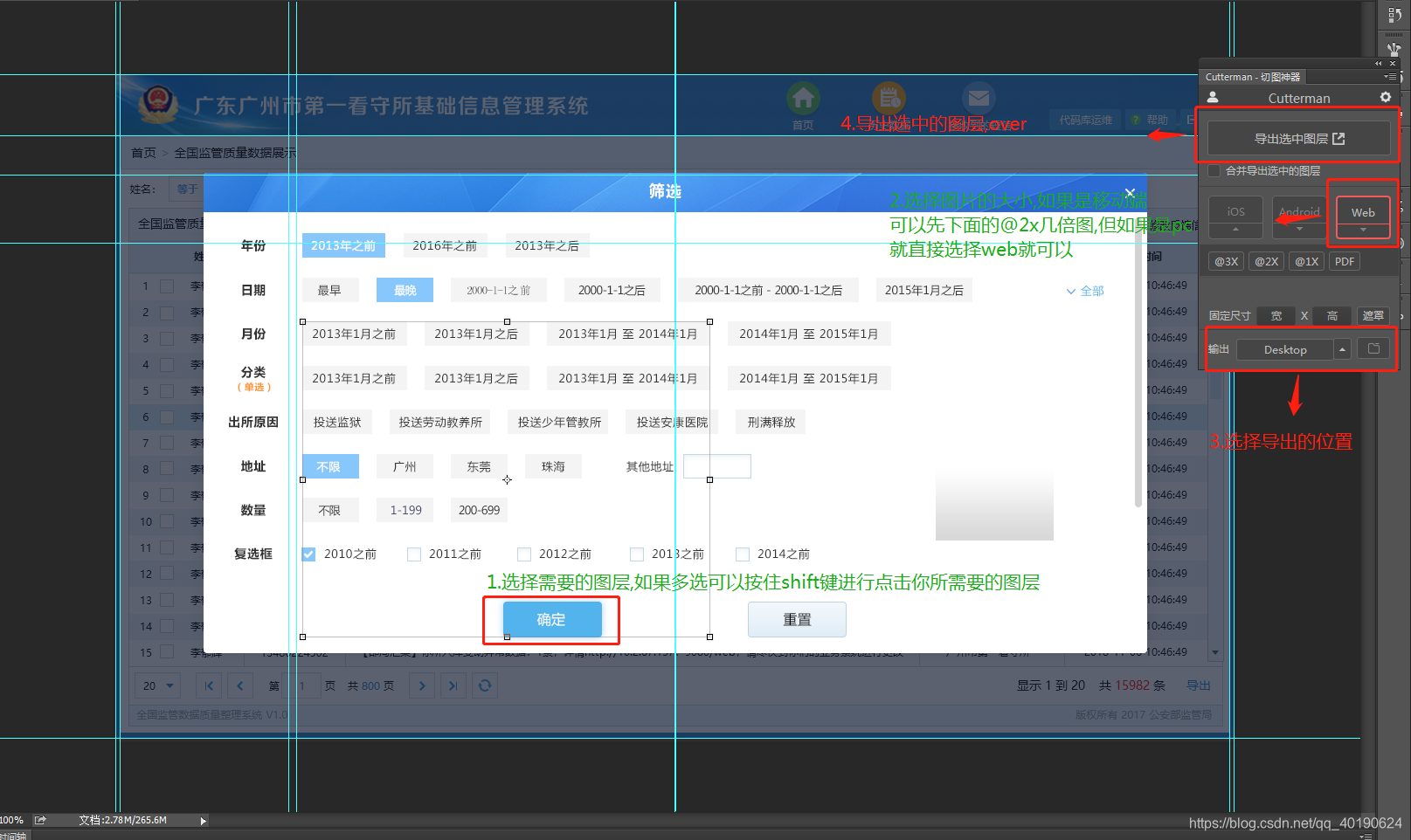Open the Cutterman panel flyout menu

[1390, 77]
